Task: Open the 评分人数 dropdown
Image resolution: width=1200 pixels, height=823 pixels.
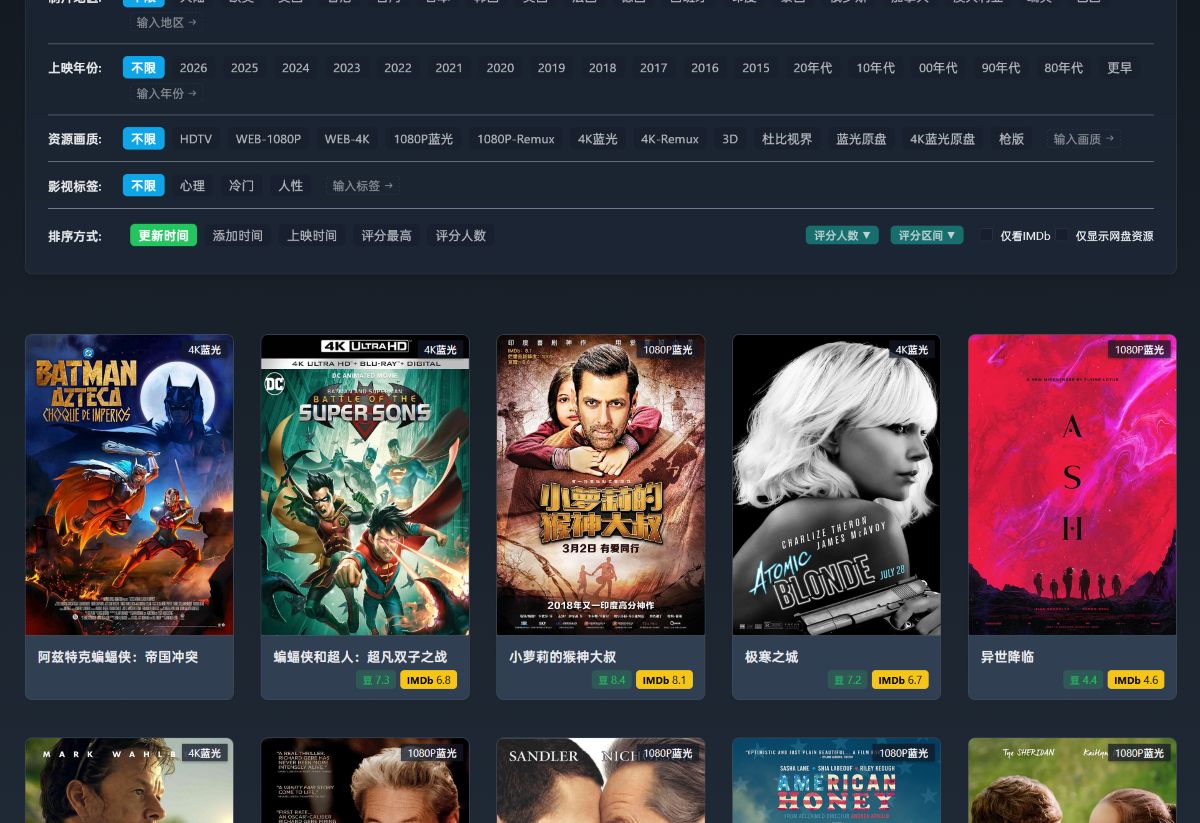Action: pyautogui.click(x=842, y=236)
